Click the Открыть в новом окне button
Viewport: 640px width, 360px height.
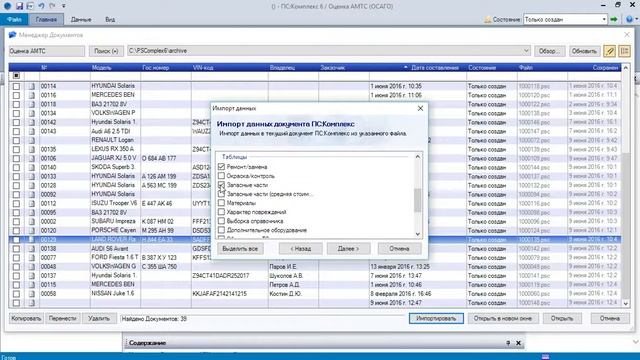click(x=503, y=318)
